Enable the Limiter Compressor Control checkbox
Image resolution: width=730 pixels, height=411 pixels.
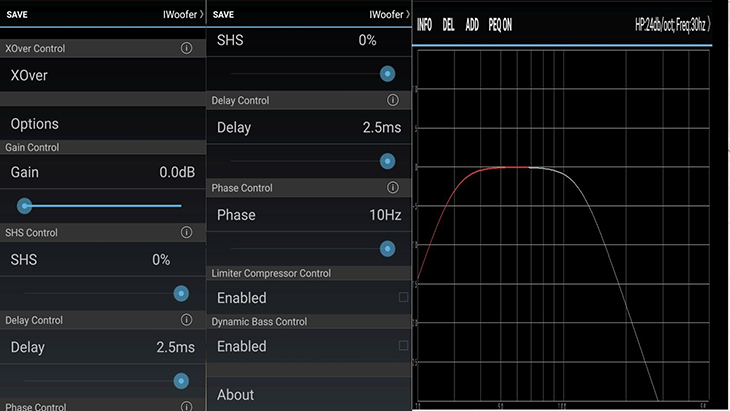click(x=403, y=297)
